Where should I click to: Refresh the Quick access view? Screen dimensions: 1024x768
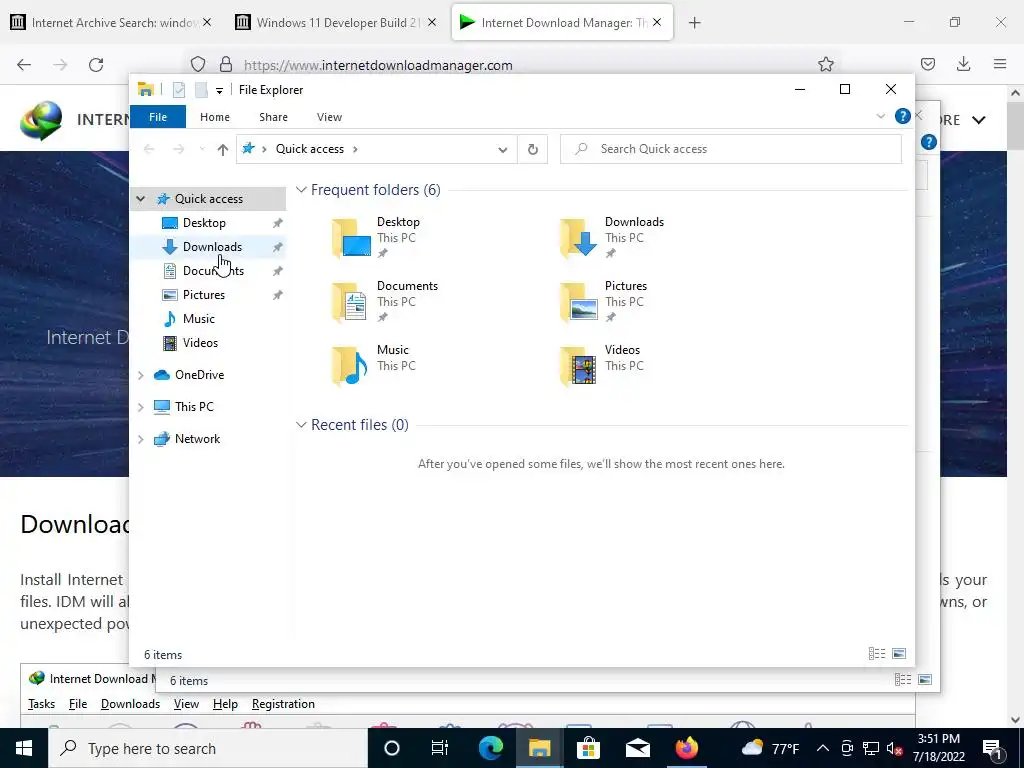tap(533, 149)
